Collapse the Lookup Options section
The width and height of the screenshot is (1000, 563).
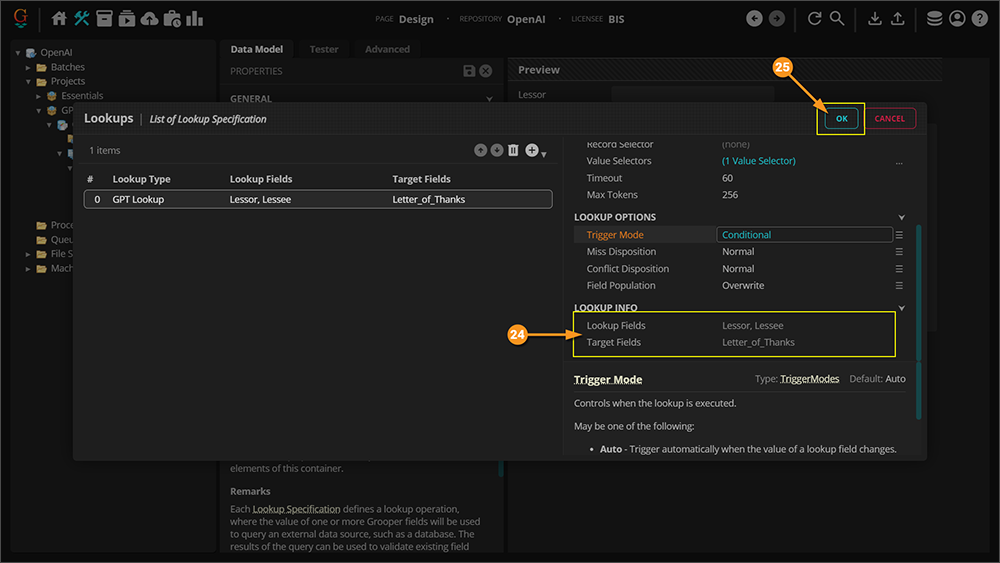click(901, 218)
